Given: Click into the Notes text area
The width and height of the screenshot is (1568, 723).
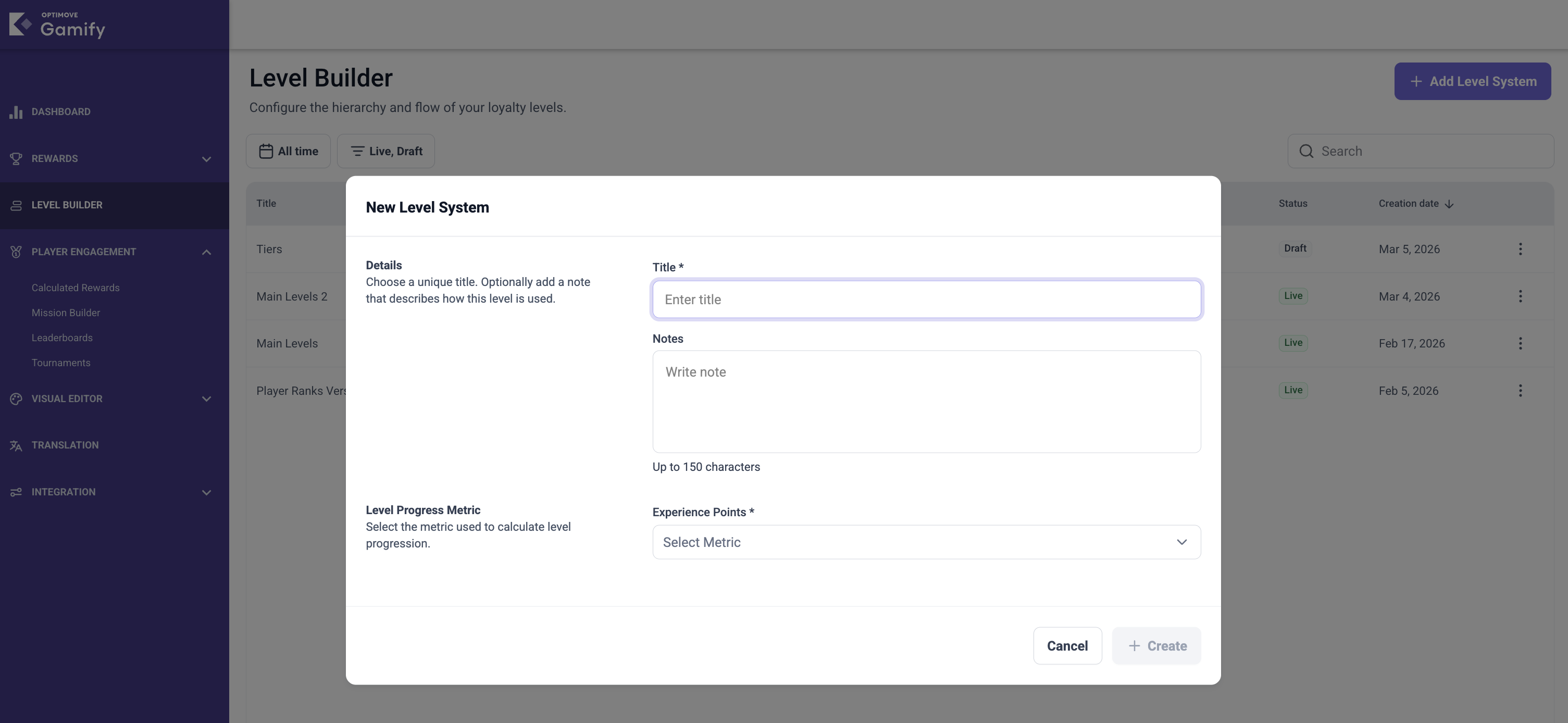Looking at the screenshot, I should coord(926,402).
